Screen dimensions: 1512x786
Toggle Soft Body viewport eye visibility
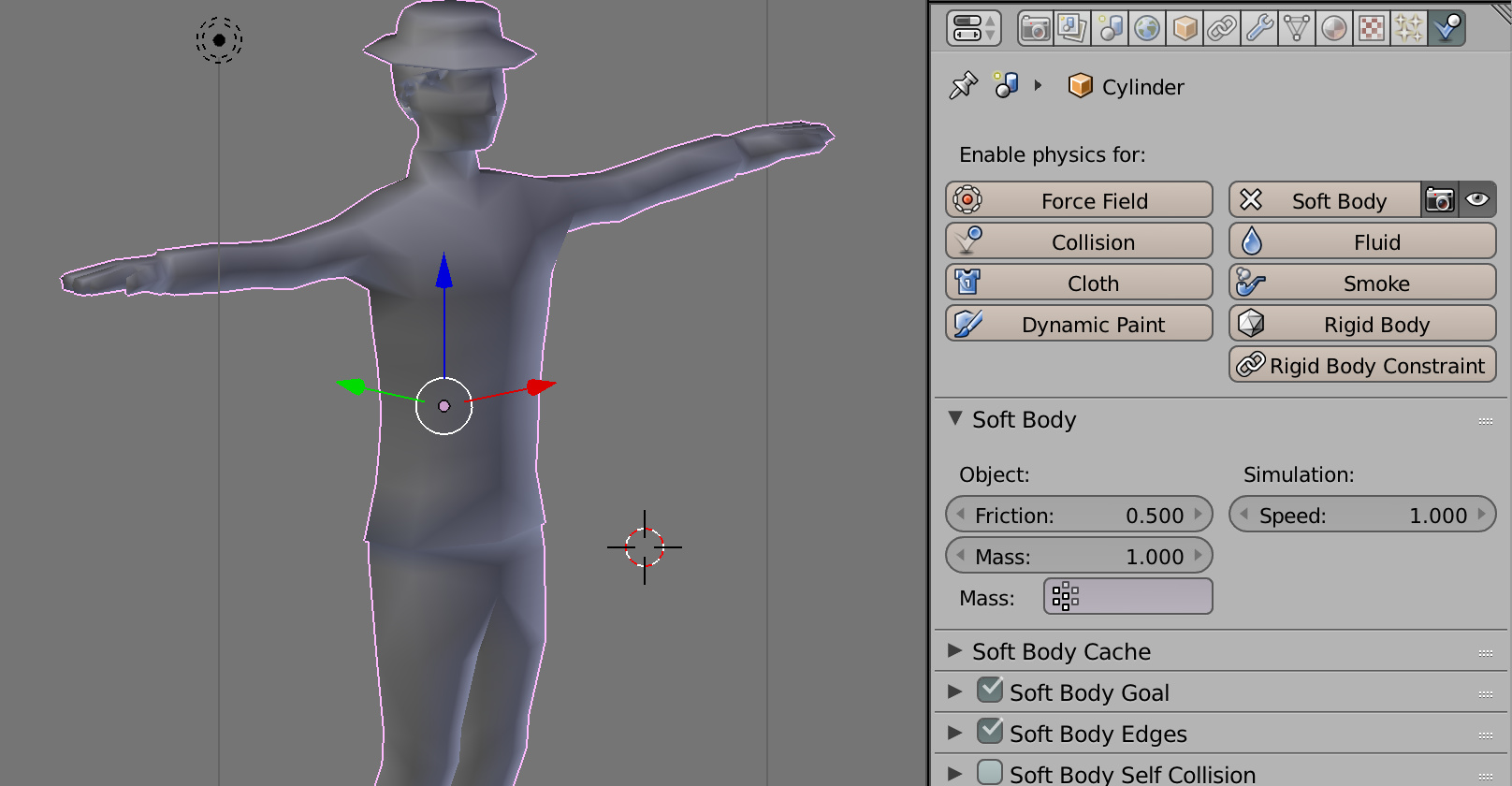(1477, 200)
